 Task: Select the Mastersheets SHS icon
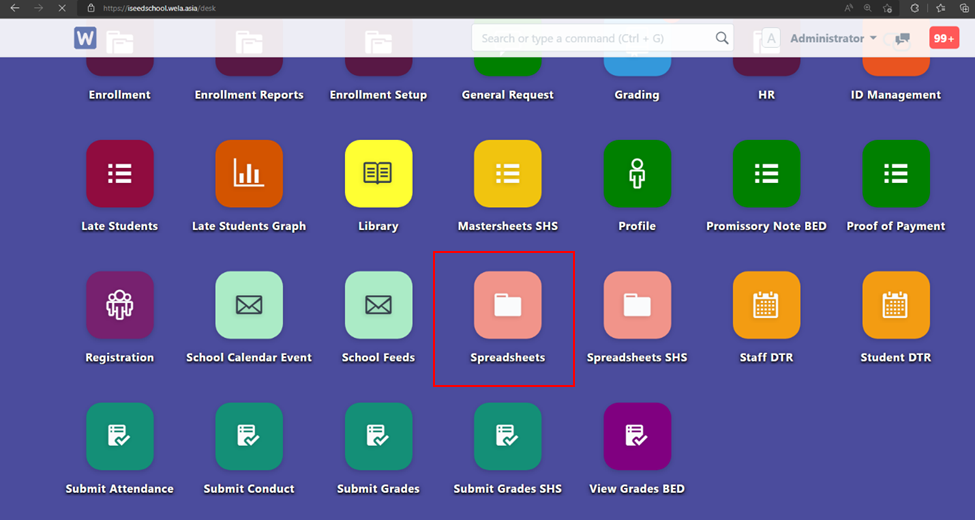[x=507, y=174]
